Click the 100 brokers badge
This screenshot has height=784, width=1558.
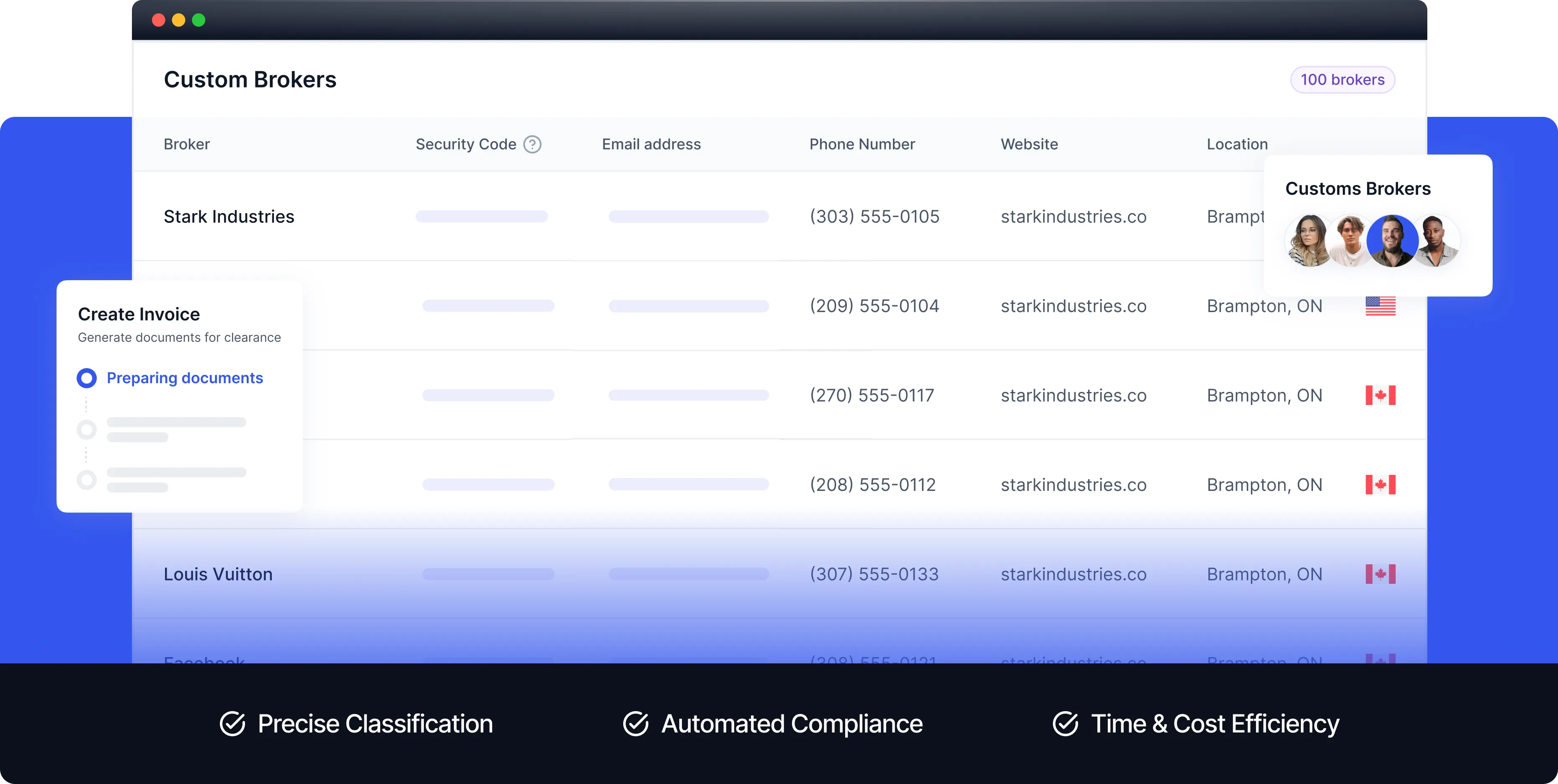click(1342, 80)
